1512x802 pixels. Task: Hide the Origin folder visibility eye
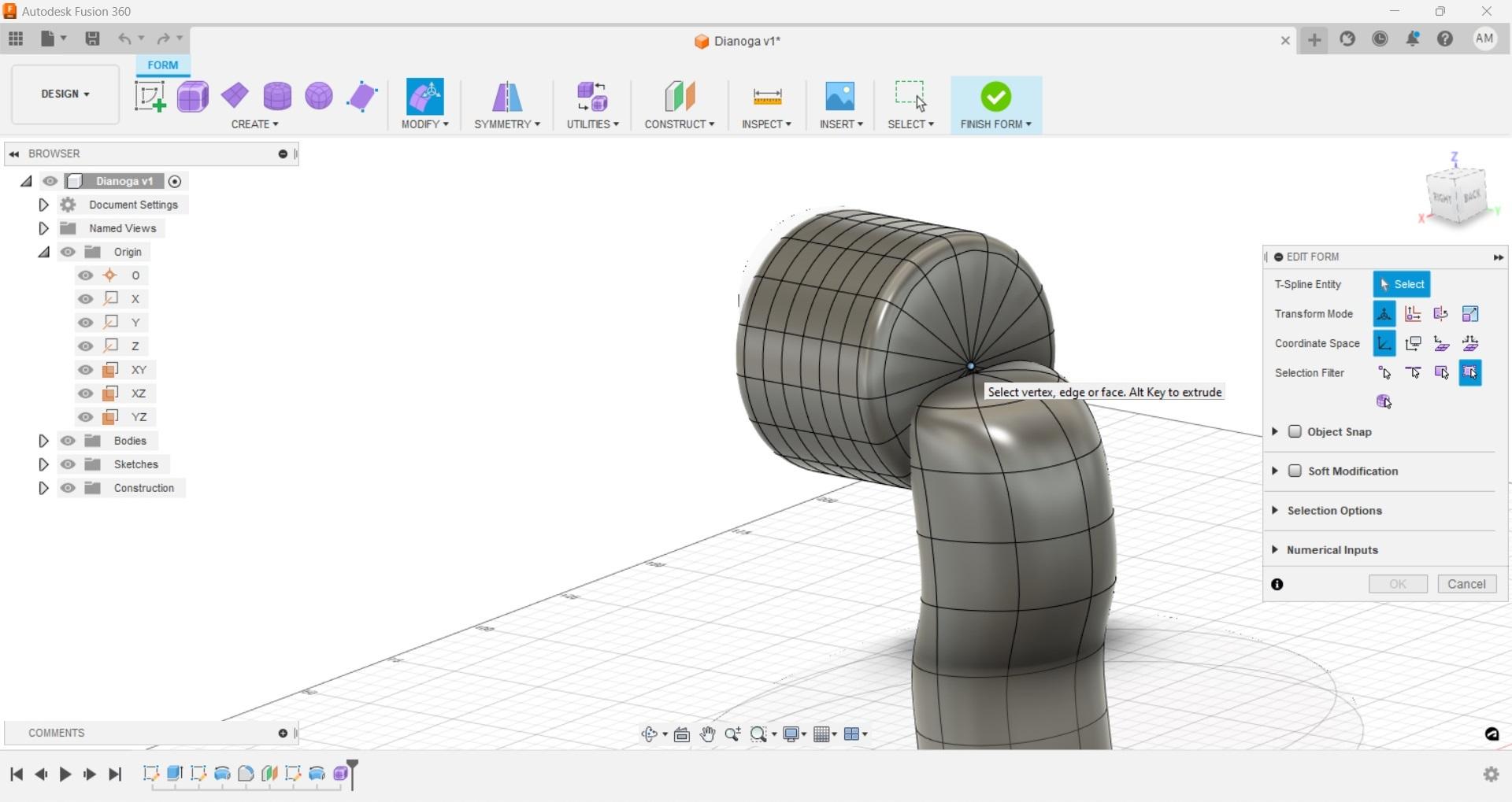tap(68, 252)
